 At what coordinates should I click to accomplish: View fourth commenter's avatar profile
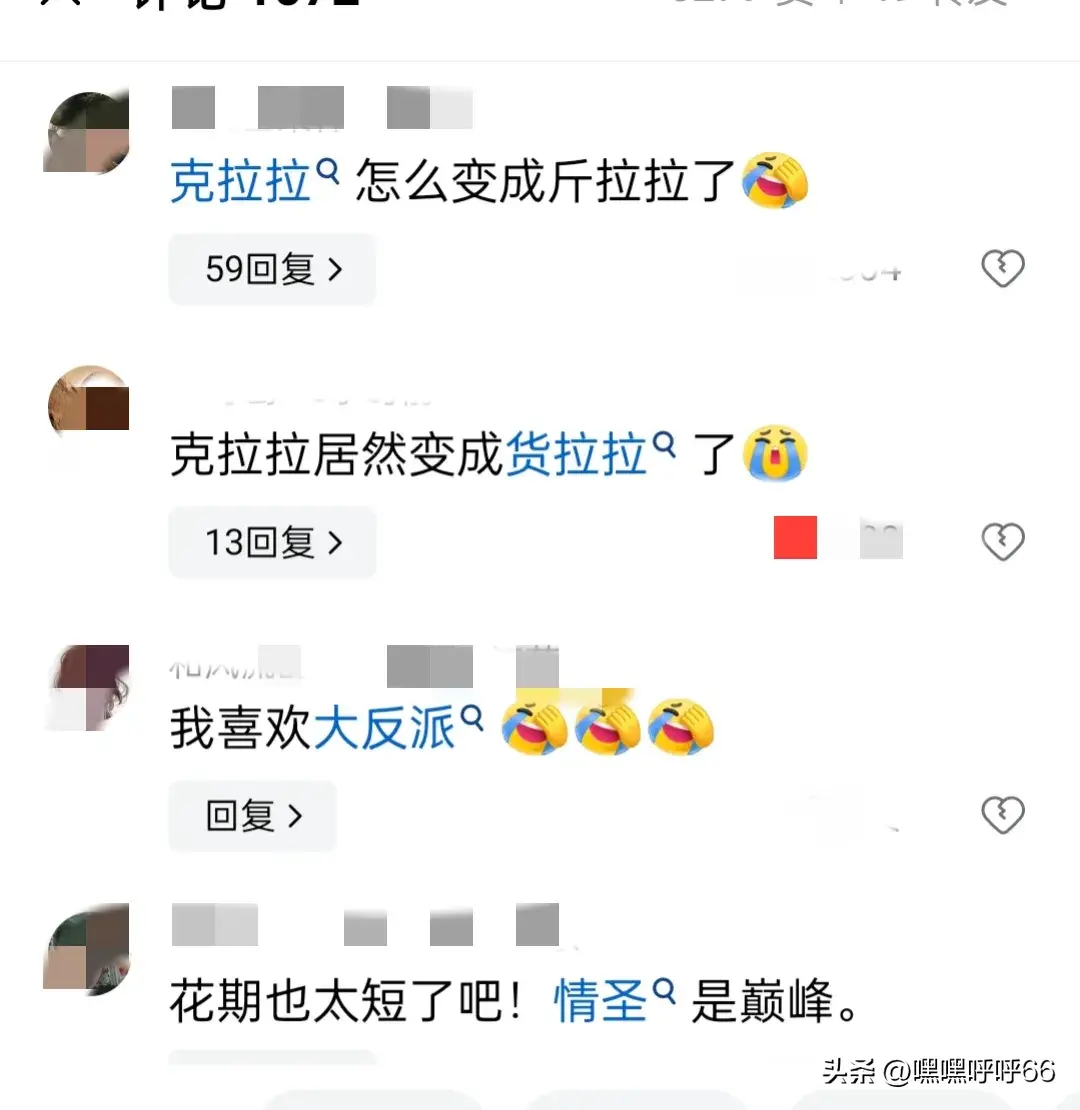(86, 947)
